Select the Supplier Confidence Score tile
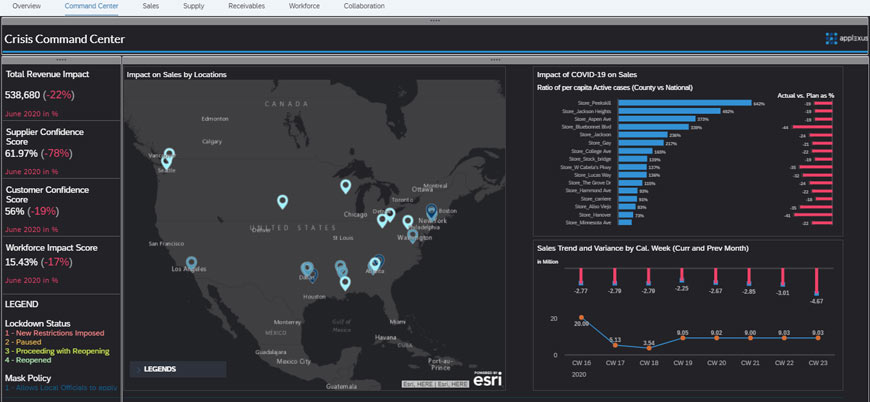This screenshot has height=402, width=870. pos(62,150)
